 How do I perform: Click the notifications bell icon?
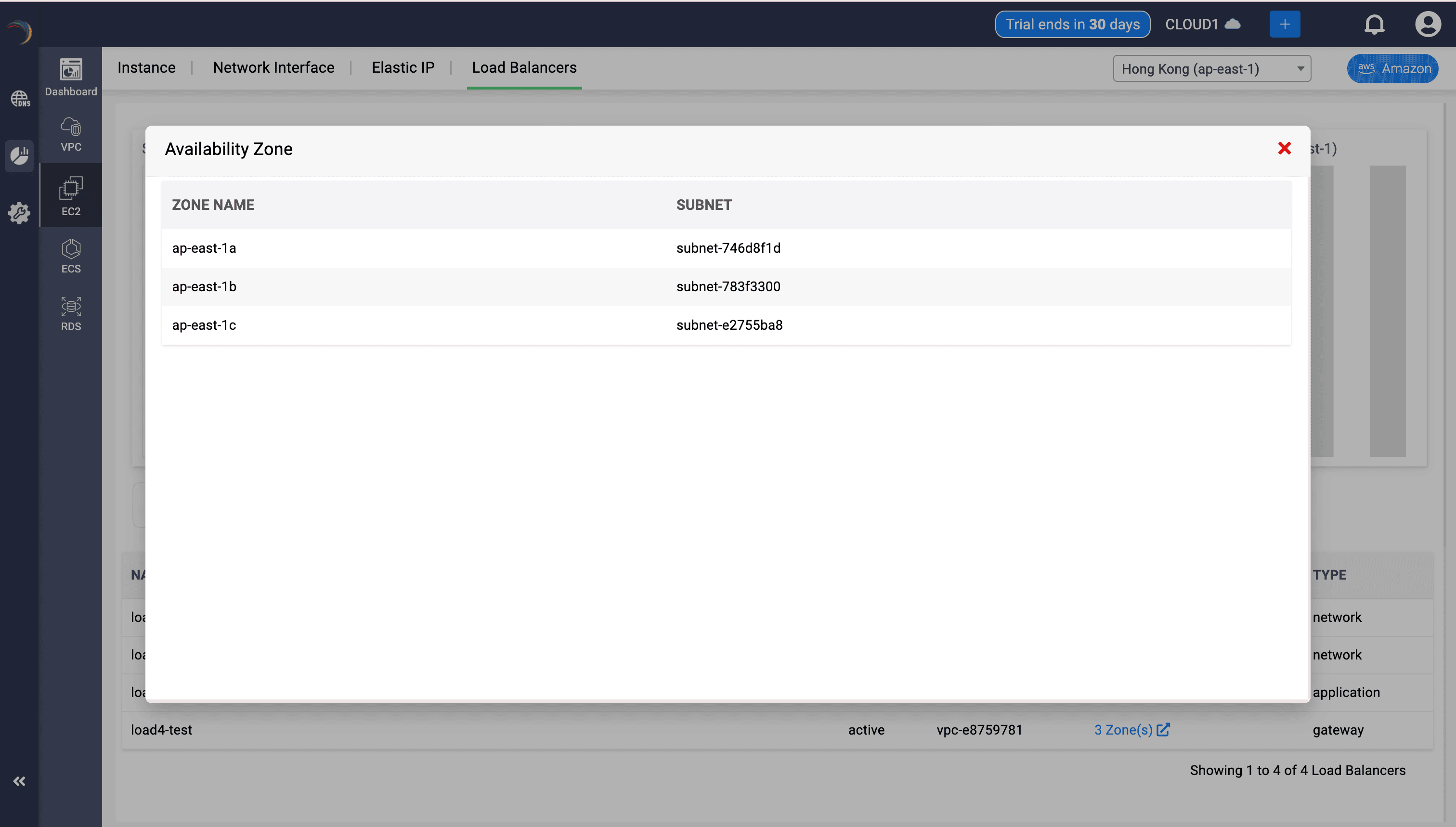coord(1374,25)
